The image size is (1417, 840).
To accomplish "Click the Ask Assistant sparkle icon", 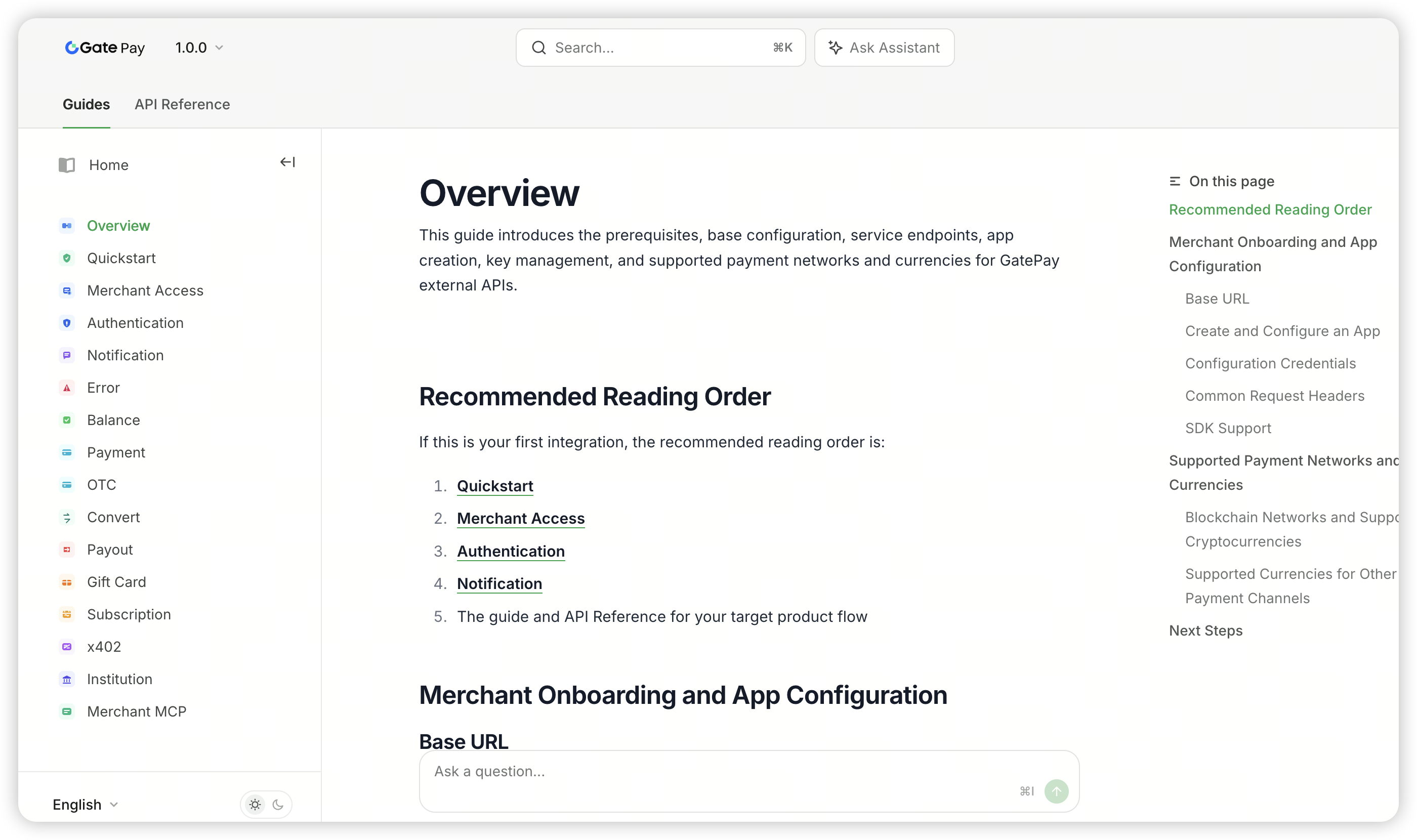I will point(835,48).
